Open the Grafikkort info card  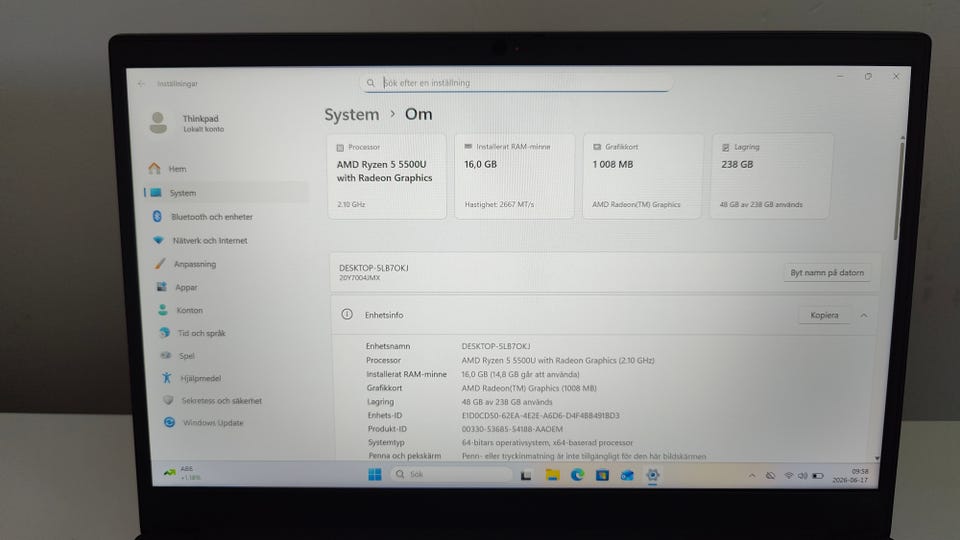pos(642,176)
